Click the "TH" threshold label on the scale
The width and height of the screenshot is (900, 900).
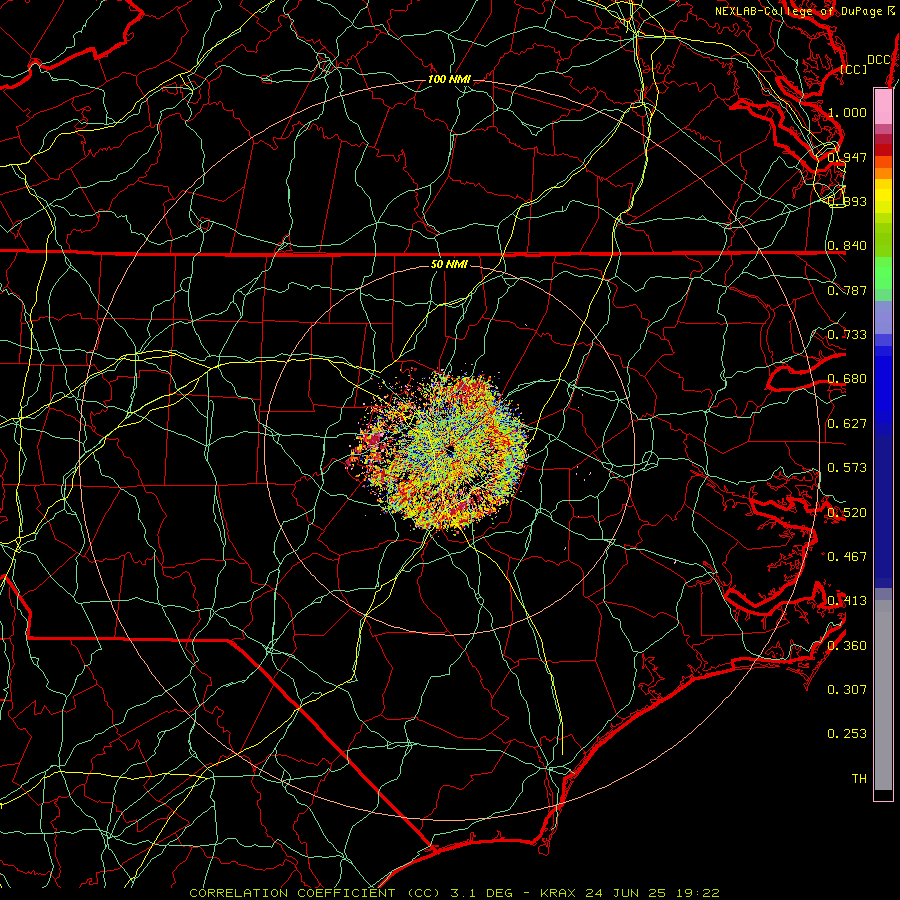click(x=859, y=779)
